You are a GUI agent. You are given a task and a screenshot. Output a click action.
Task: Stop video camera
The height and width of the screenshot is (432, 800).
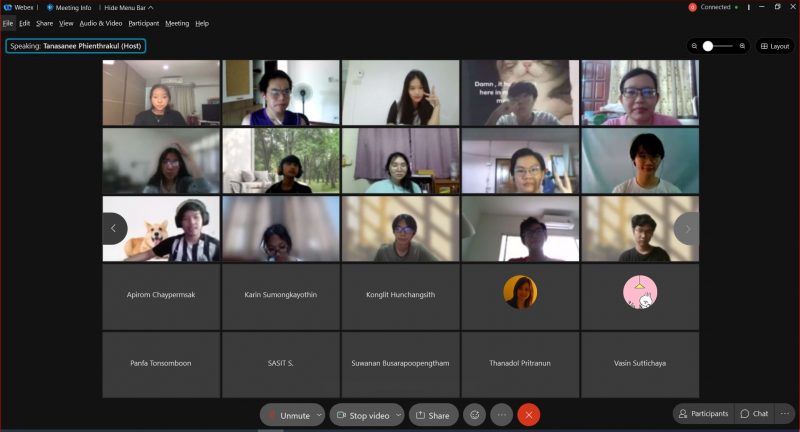362,415
